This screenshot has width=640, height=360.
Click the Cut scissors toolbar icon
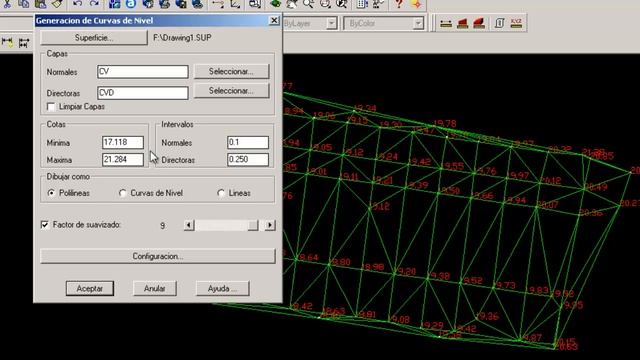pyautogui.click(x=7, y=4)
